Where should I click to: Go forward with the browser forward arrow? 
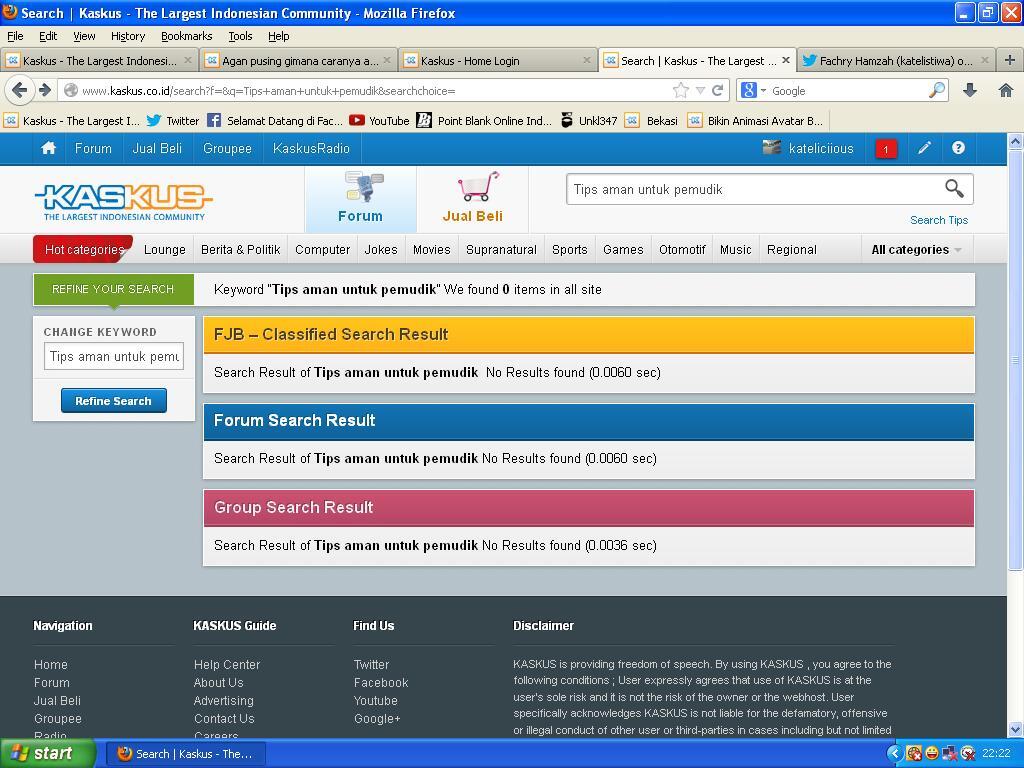pyautogui.click(x=44, y=90)
